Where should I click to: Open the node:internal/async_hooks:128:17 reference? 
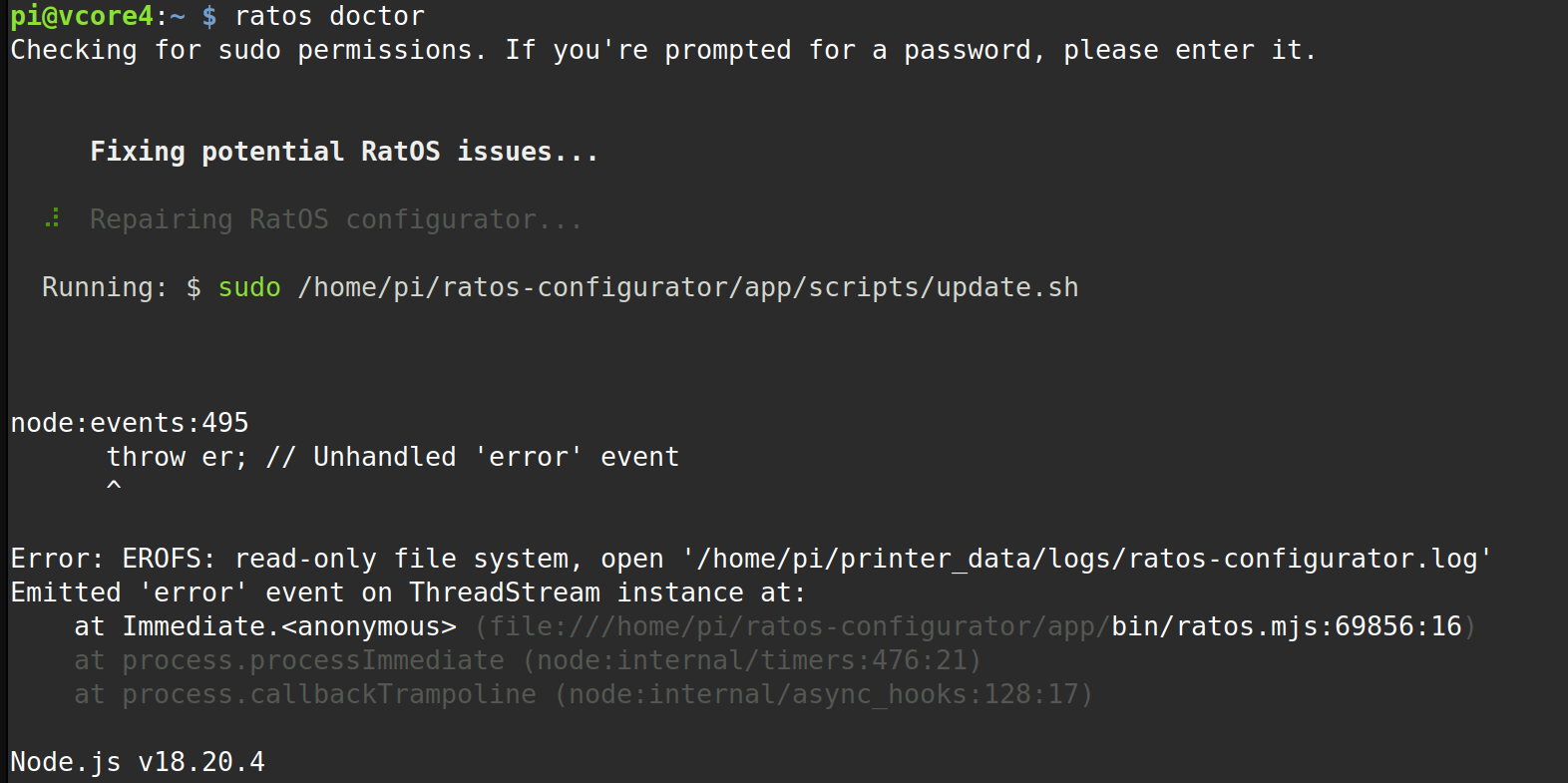click(824, 694)
